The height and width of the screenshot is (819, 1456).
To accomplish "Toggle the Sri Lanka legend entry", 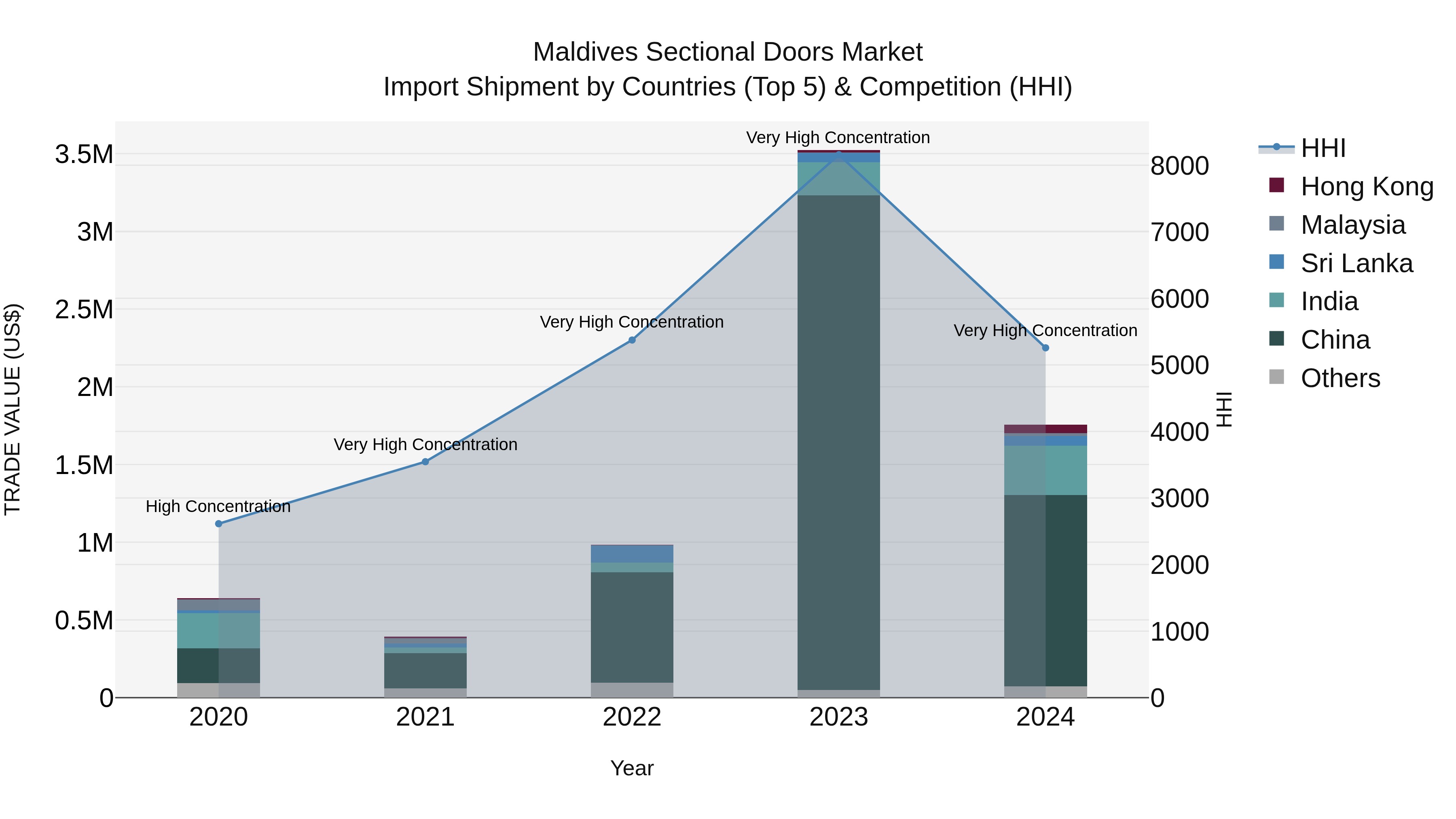I will [x=1341, y=263].
